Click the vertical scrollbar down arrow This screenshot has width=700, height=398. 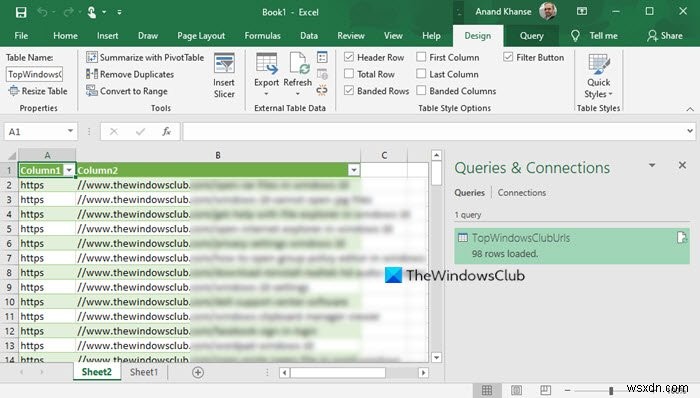pos(437,357)
